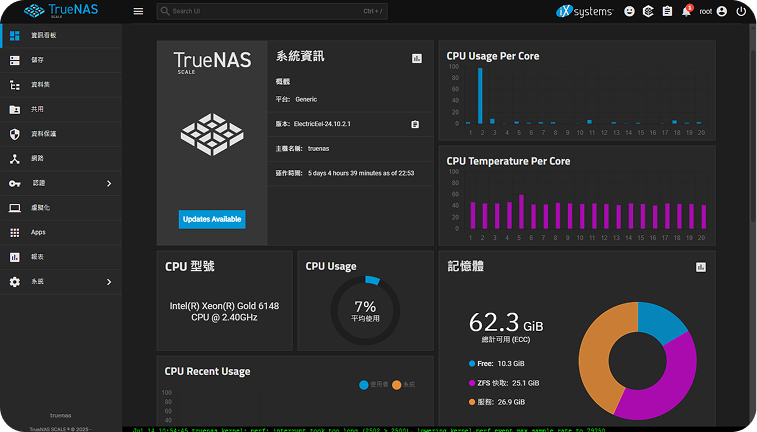The height and width of the screenshot is (432, 757).
Task: Open Apps from the sidebar
Action: [x=38, y=232]
